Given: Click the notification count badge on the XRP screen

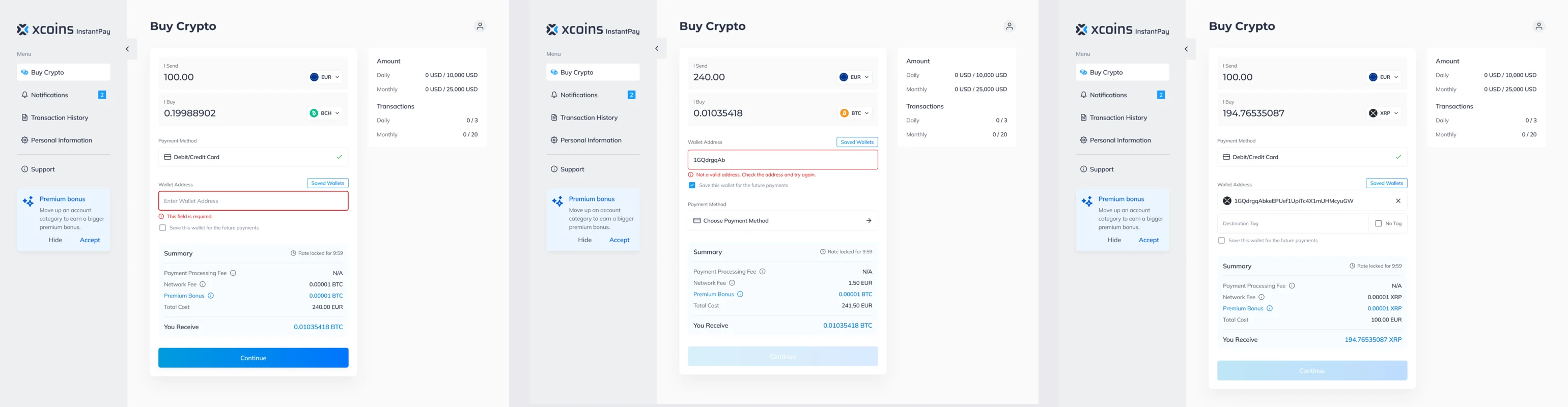Looking at the screenshot, I should point(1161,95).
